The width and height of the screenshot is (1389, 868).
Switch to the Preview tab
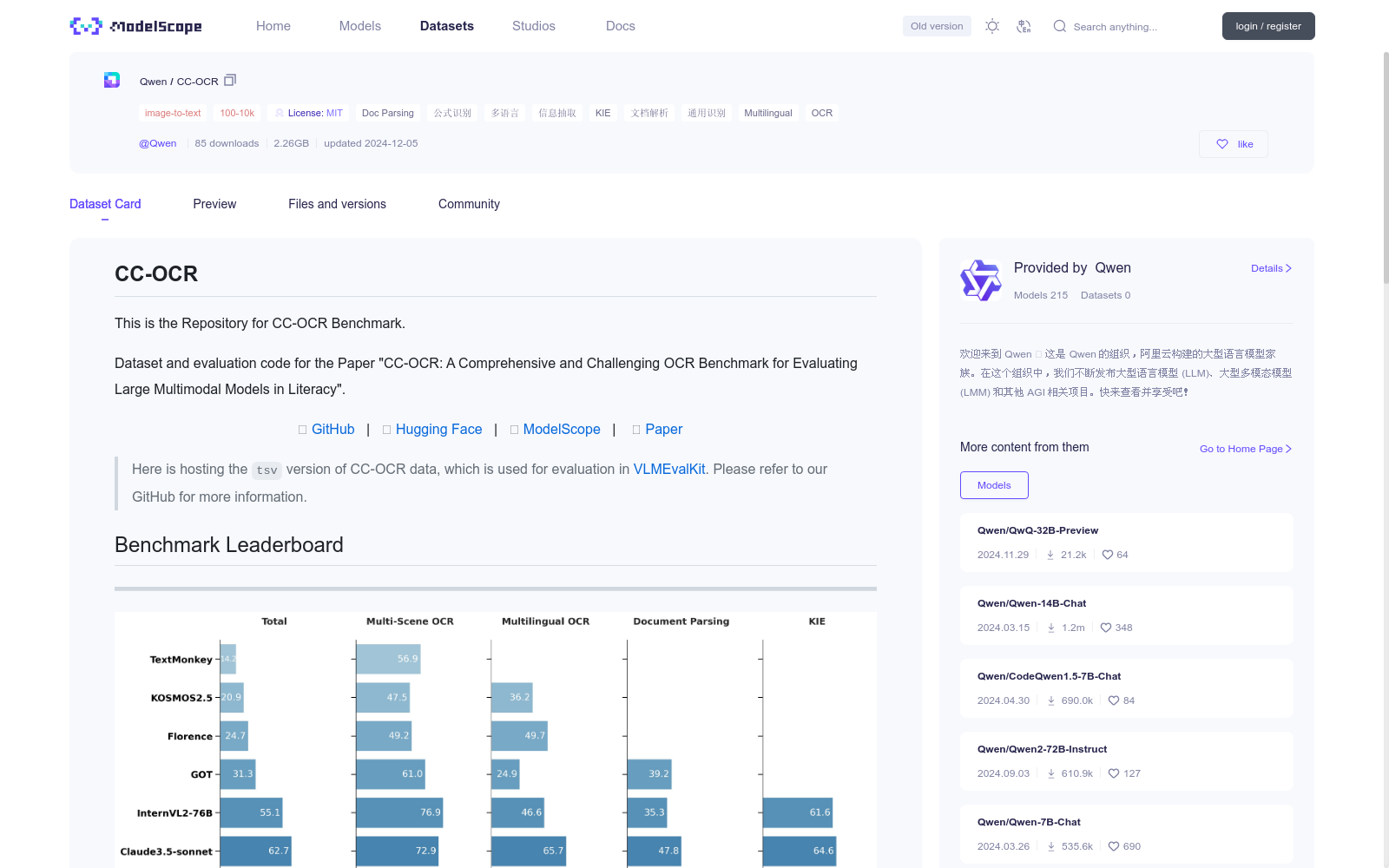214,204
